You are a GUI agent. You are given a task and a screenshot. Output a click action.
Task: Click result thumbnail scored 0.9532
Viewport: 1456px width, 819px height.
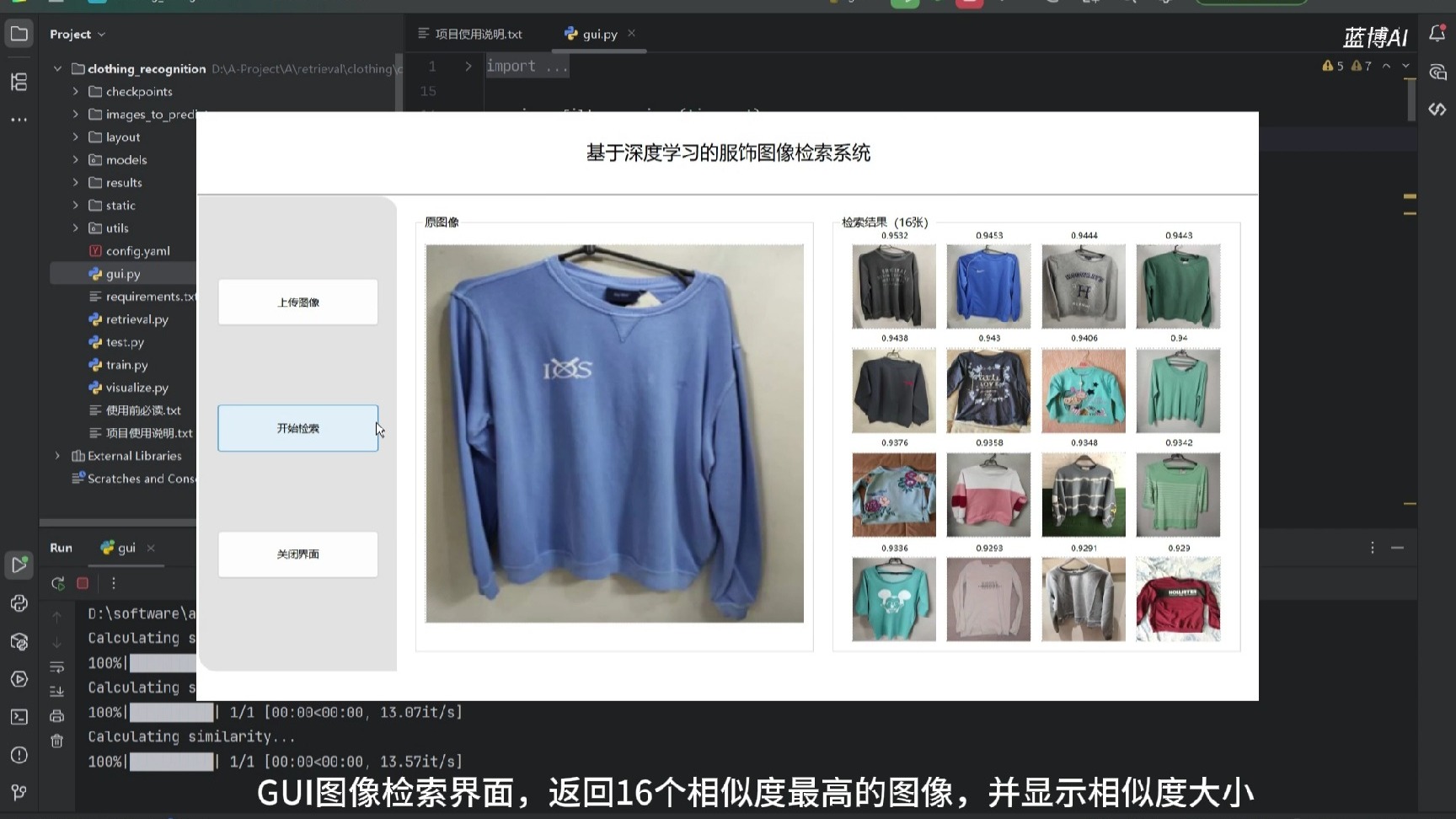894,286
